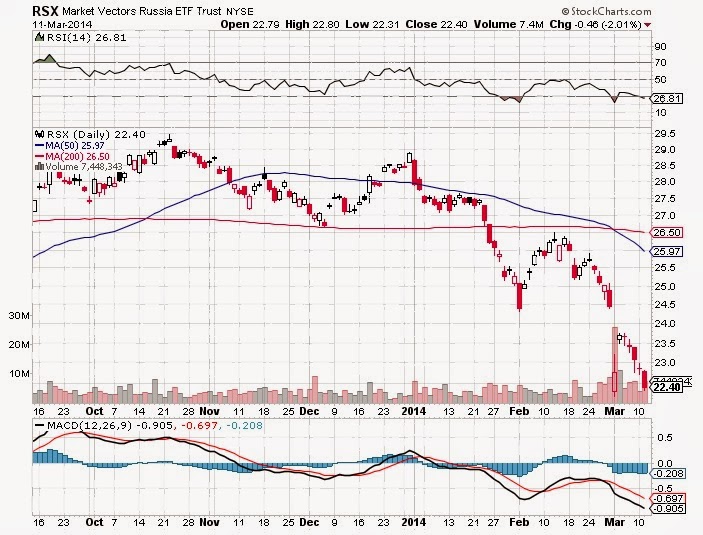Viewport: 703px width, 535px height.
Task: Click the volume bars icon in the legend
Action: click(39, 166)
